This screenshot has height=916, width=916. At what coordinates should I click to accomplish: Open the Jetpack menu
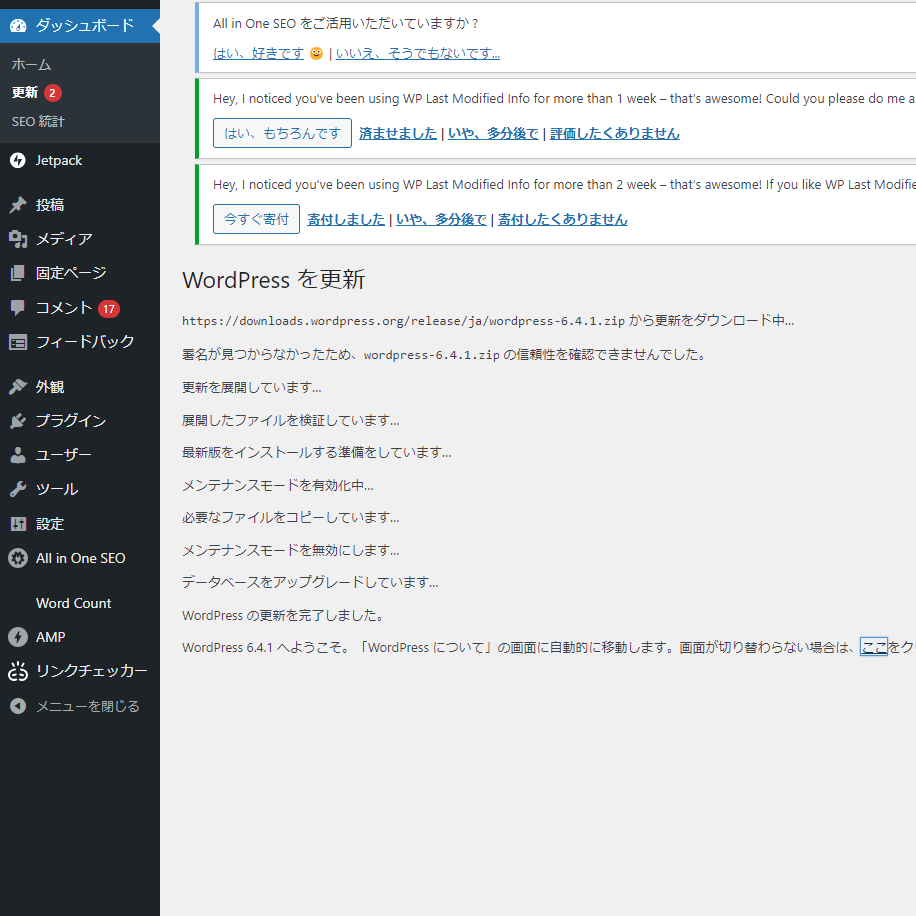pyautogui.click(x=80, y=160)
